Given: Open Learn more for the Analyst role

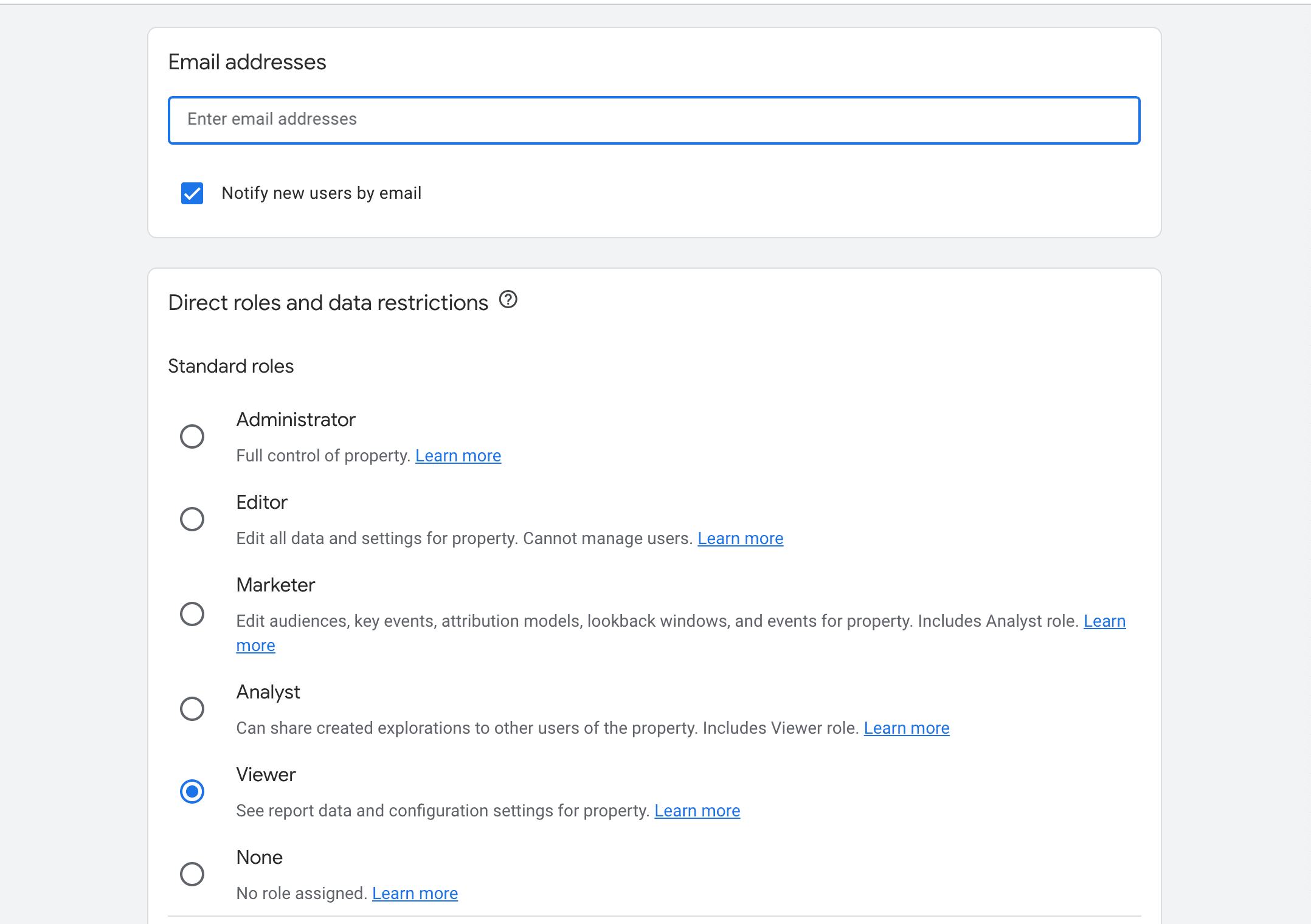Looking at the screenshot, I should [x=906, y=728].
